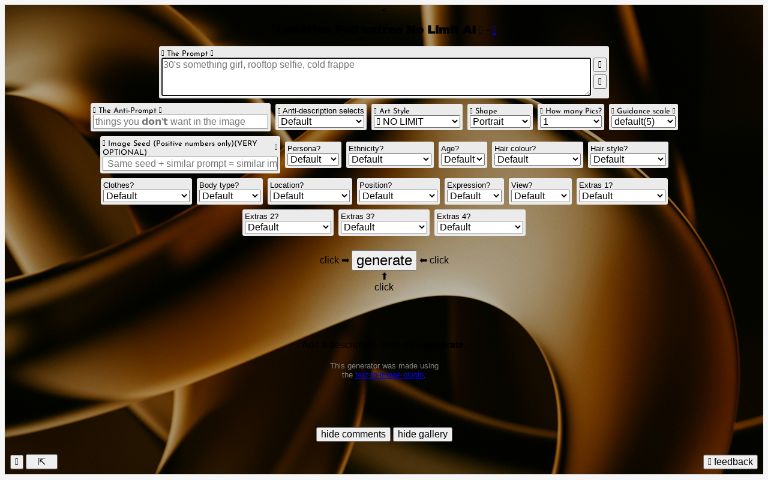Open the Anti-description selects dropdown
The height and width of the screenshot is (480, 768).
tap(321, 122)
